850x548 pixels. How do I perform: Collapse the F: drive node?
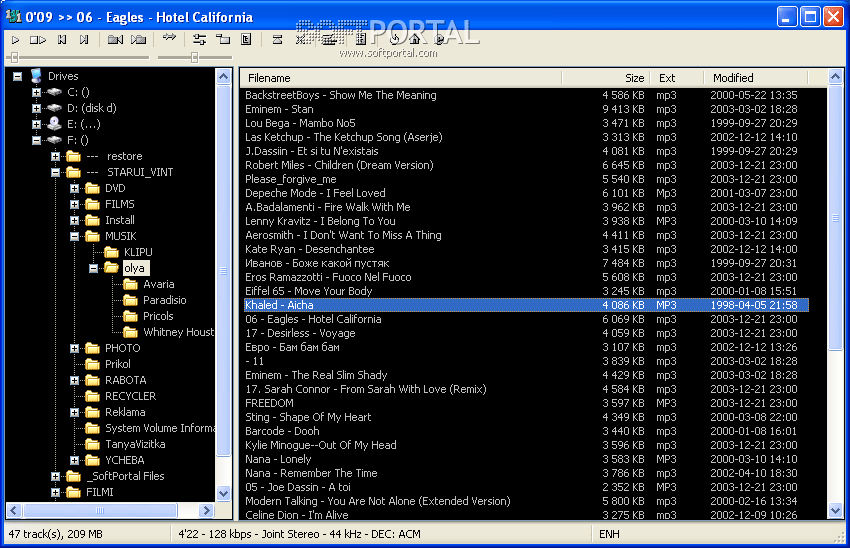pyautogui.click(x=36, y=140)
